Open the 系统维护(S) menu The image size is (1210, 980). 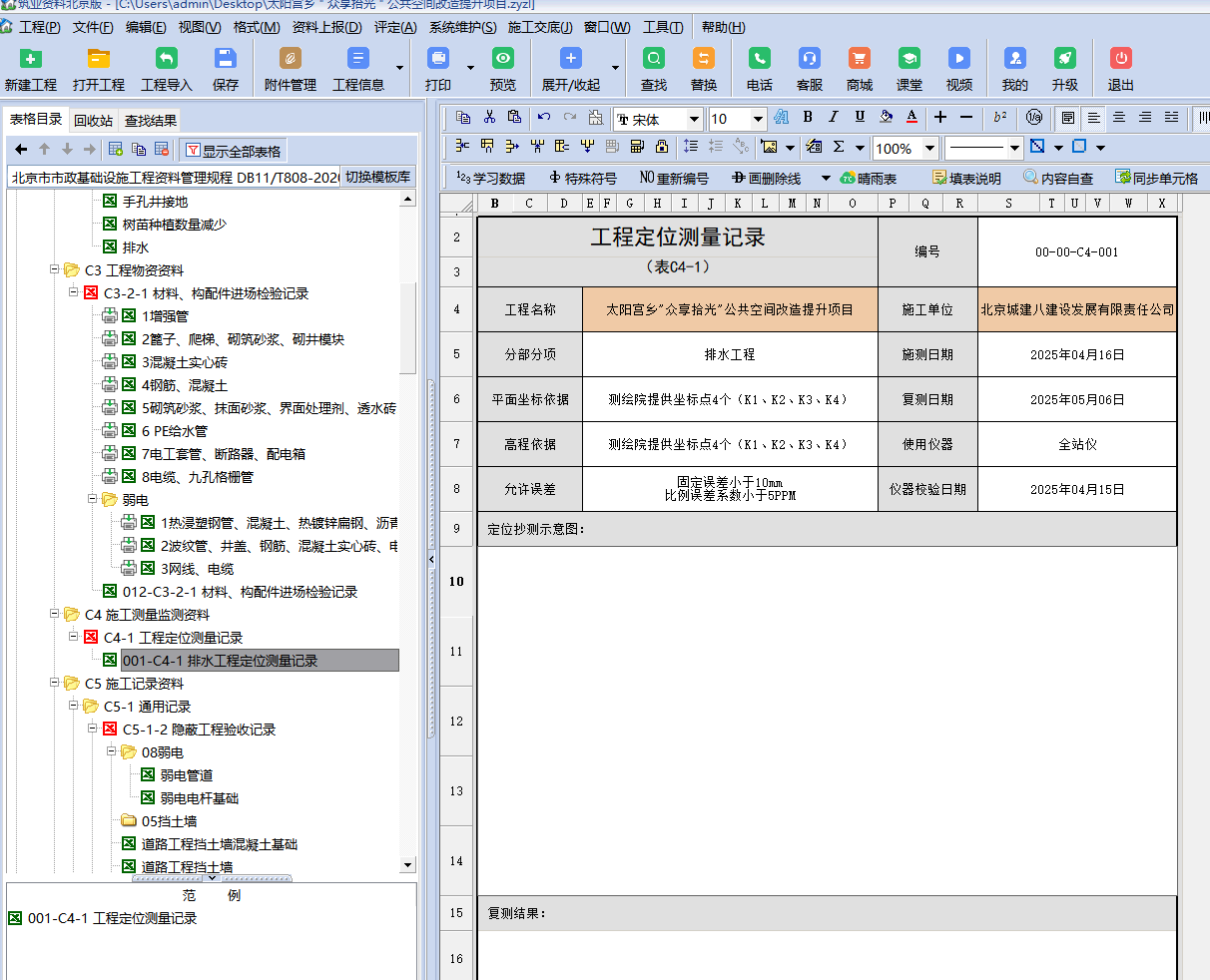pyautogui.click(x=462, y=27)
